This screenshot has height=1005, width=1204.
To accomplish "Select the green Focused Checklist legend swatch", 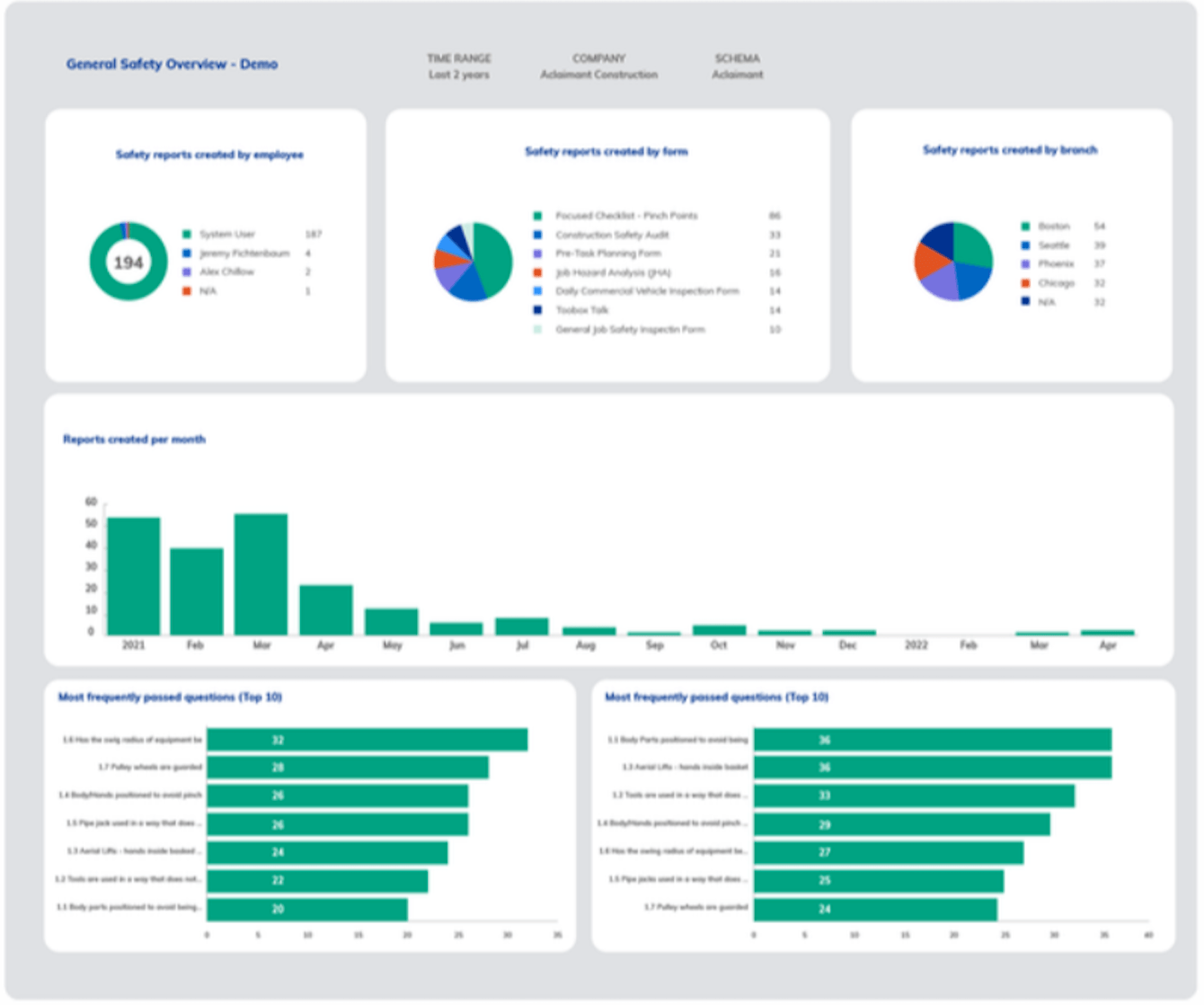I will coord(536,216).
